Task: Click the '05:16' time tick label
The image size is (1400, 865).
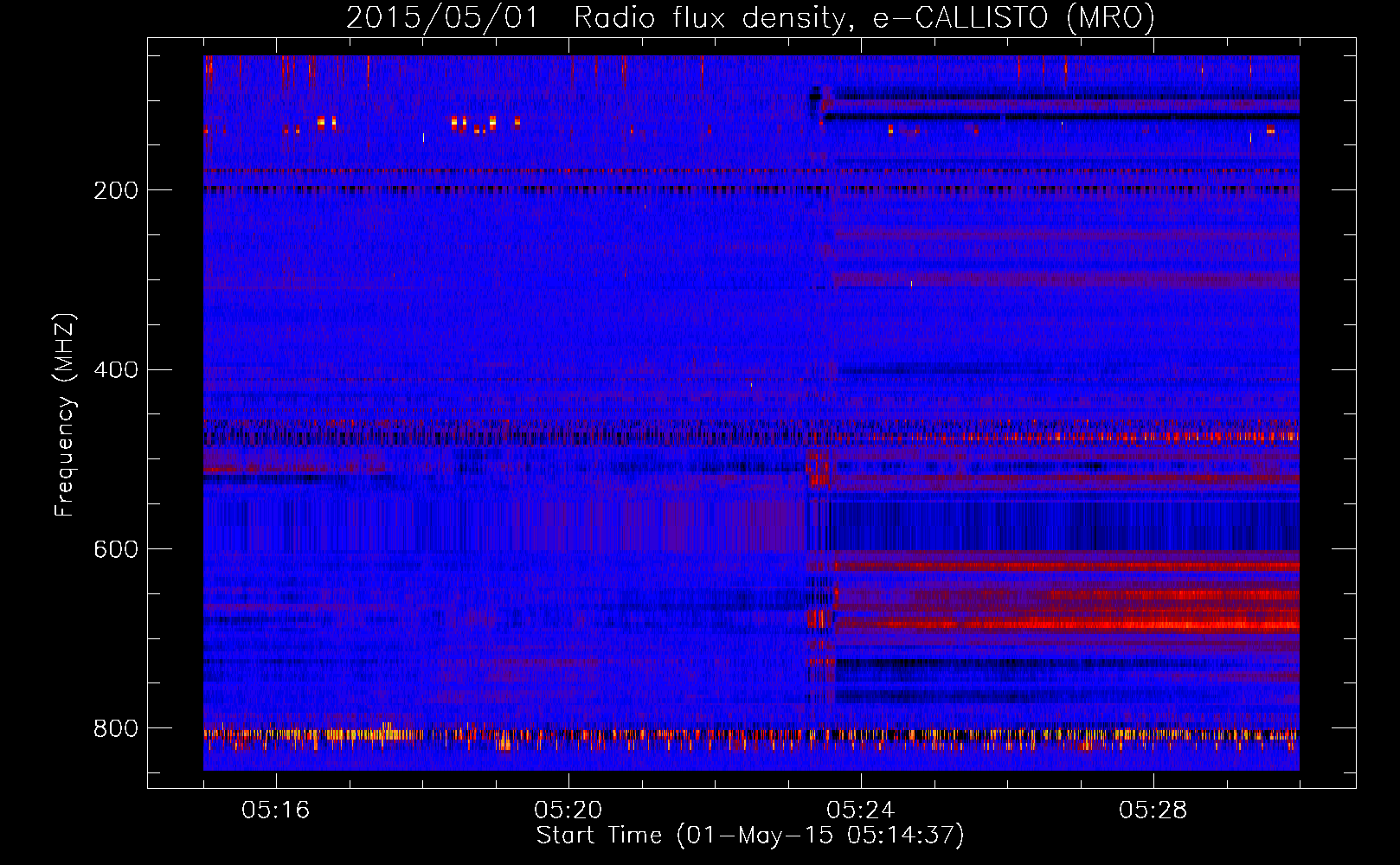Action: 275,811
